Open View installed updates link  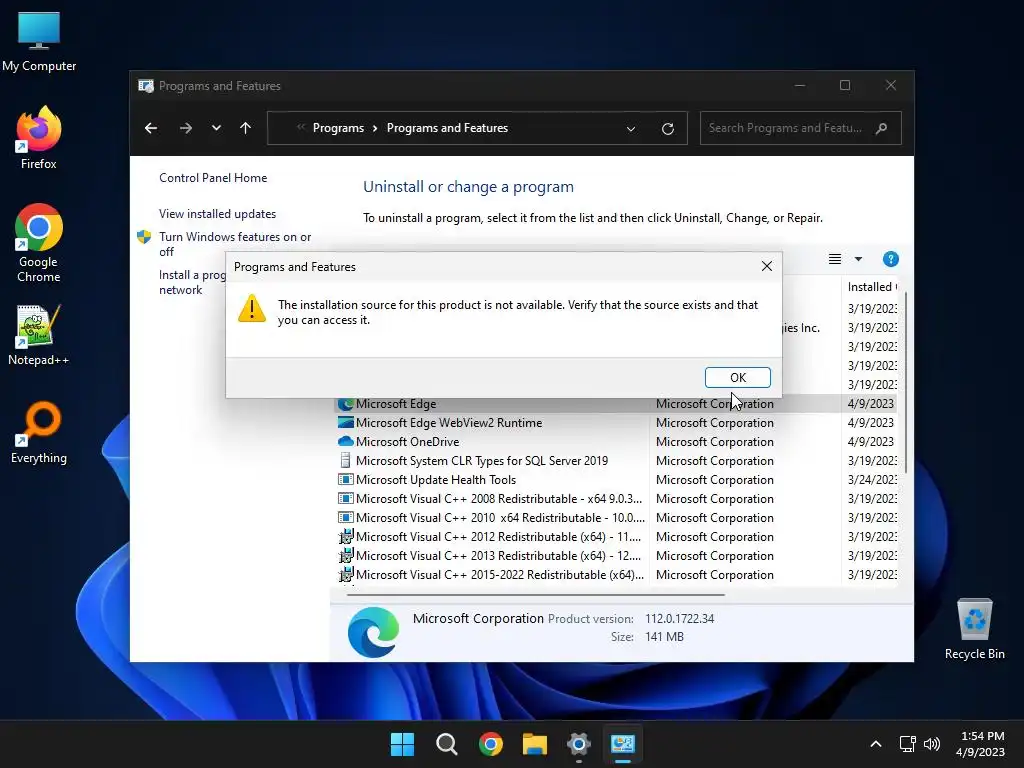217,214
